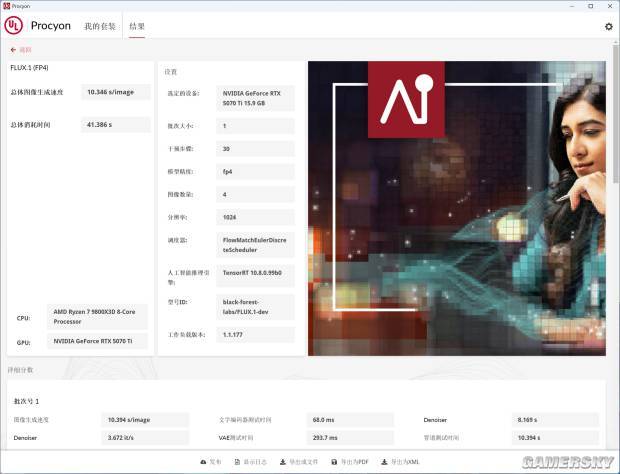The height and width of the screenshot is (474, 620).
Task: Click the black-forest-labs/FLUX.1-dev model ID field
Action: coord(255,307)
